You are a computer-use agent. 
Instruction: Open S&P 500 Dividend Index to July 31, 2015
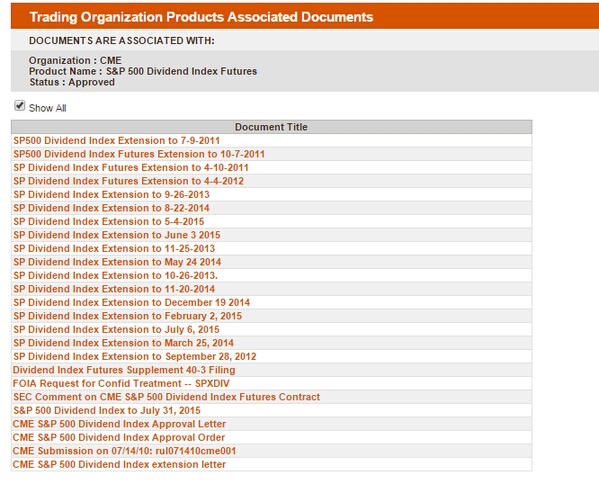click(107, 410)
